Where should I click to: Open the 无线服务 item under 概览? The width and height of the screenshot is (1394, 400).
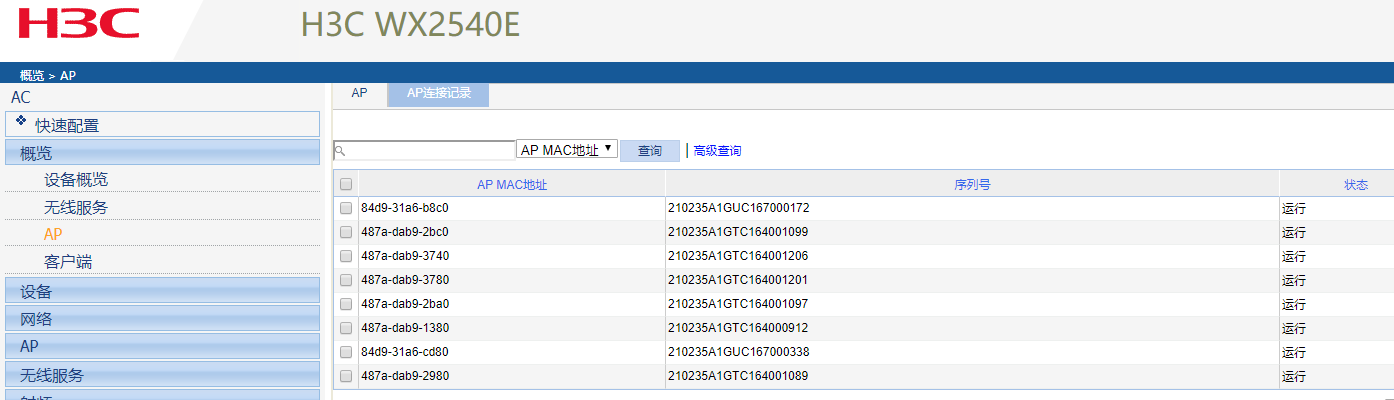[x=76, y=208]
